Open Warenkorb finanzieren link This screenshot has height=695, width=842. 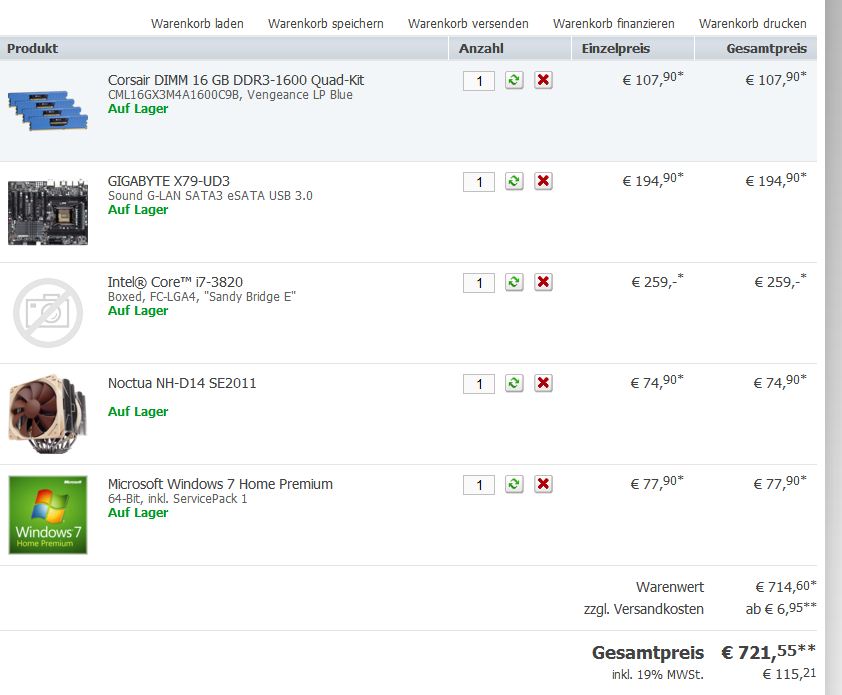coord(614,24)
